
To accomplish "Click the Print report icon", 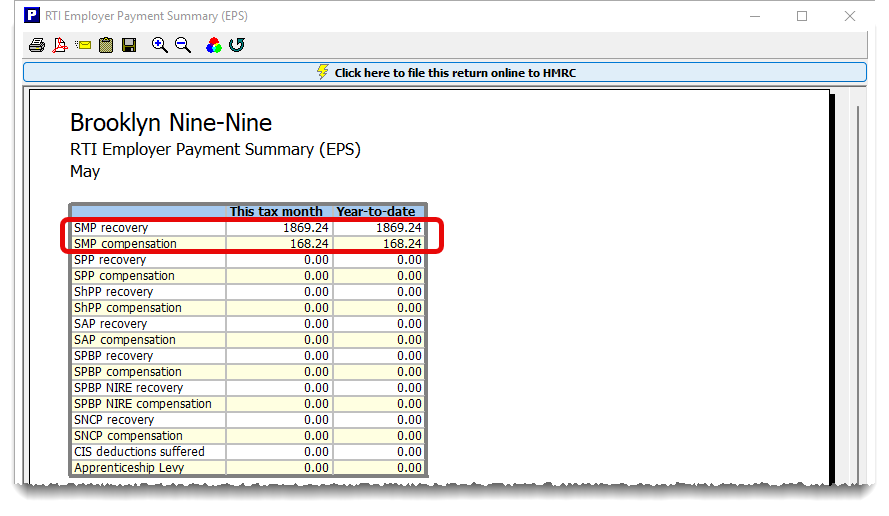I will (x=37, y=45).
